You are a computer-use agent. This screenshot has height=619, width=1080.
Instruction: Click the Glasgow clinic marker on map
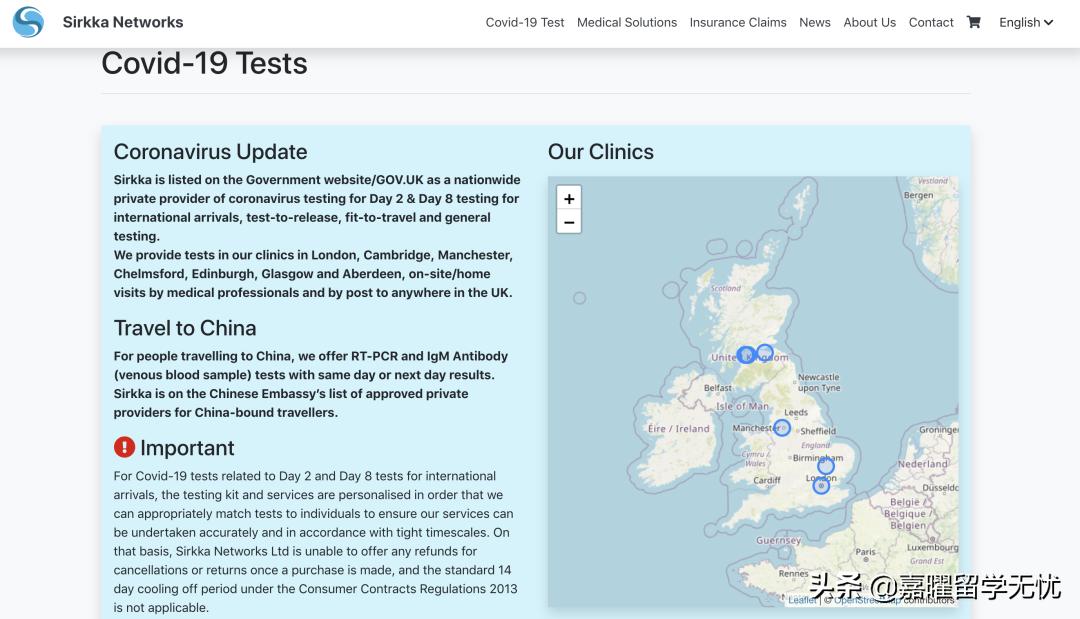tap(746, 355)
